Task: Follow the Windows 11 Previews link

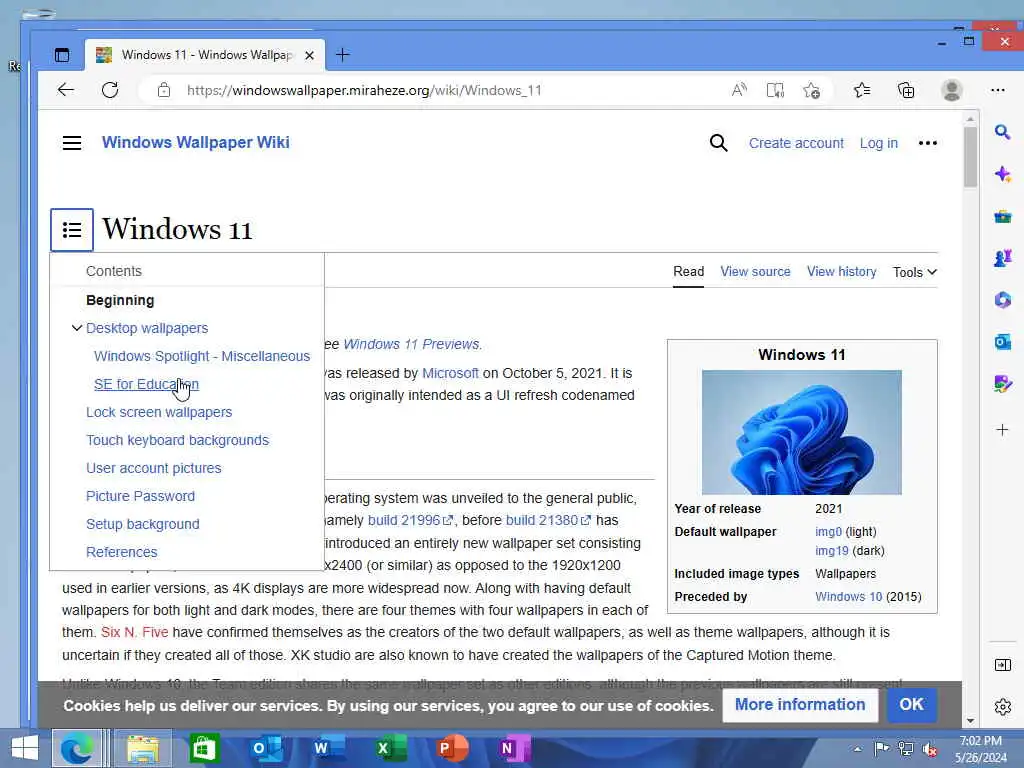Action: tap(411, 344)
